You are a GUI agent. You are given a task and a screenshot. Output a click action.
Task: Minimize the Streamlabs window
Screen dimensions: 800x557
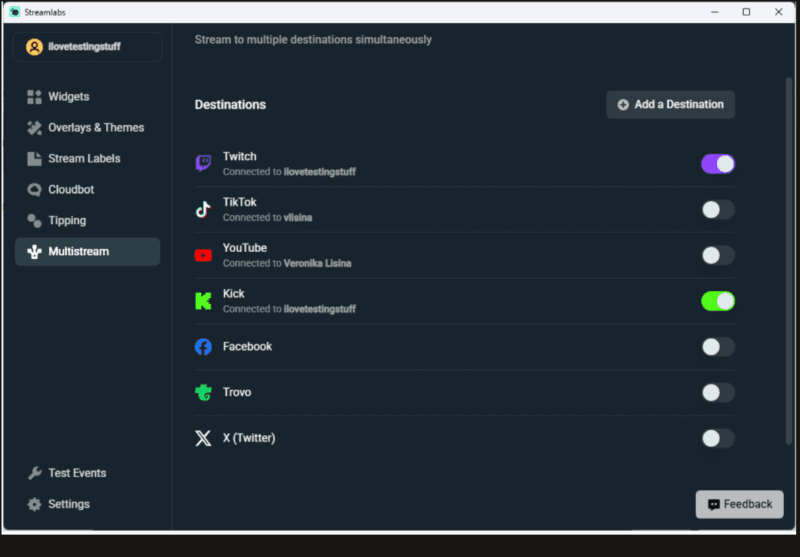715,12
